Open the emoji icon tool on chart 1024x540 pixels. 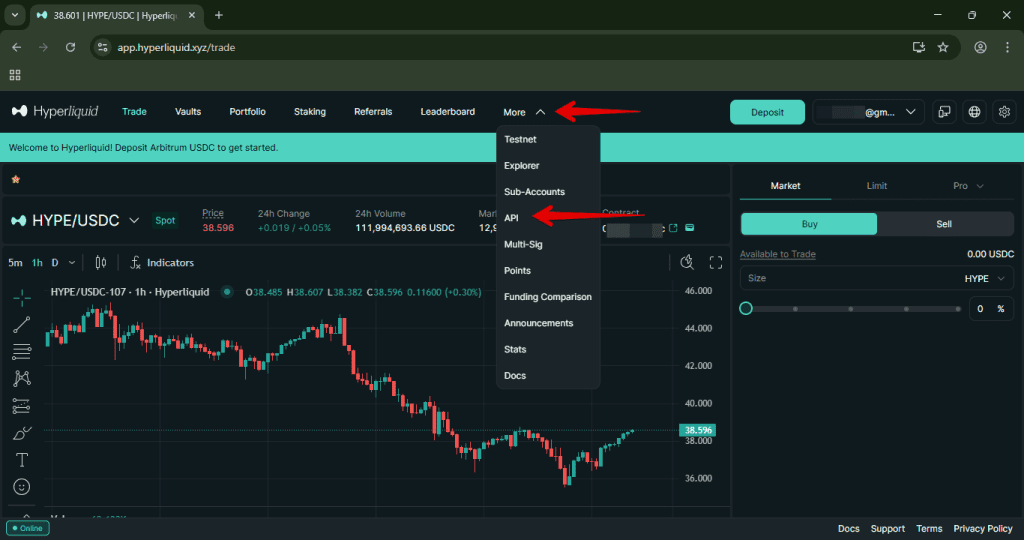(21, 487)
